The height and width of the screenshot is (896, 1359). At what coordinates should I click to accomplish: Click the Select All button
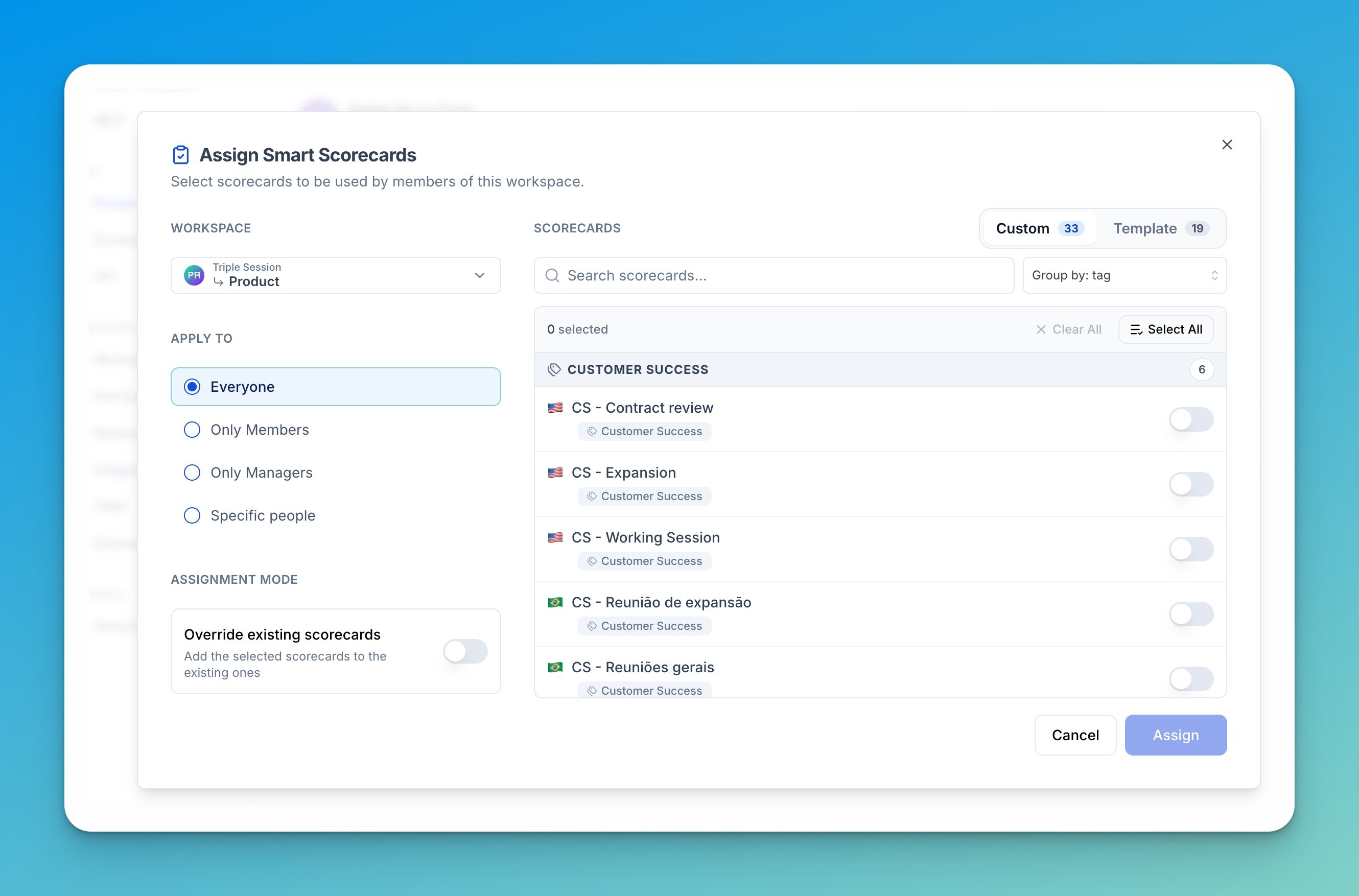1166,329
